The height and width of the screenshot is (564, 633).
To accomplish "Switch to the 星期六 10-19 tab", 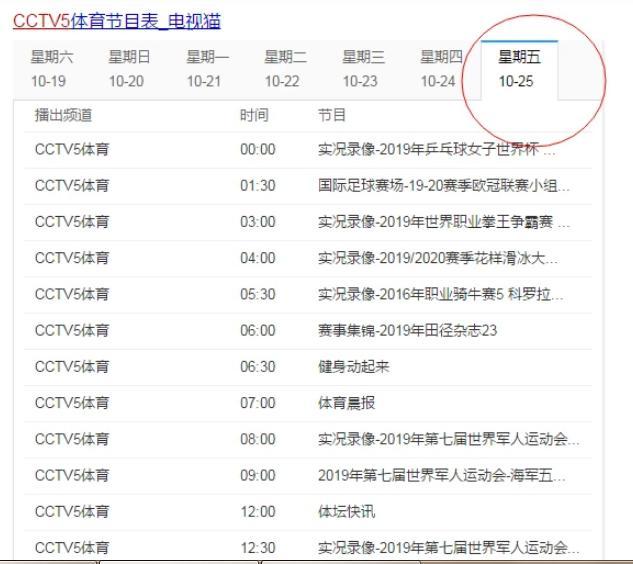I will (52, 69).
